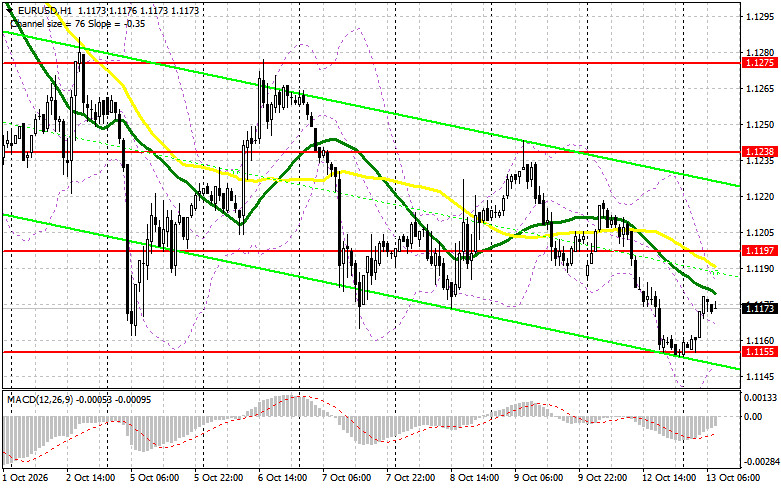Screen dimensions: 781x489
Task: Click the current price 1.1173 black label
Action: click(x=760, y=308)
